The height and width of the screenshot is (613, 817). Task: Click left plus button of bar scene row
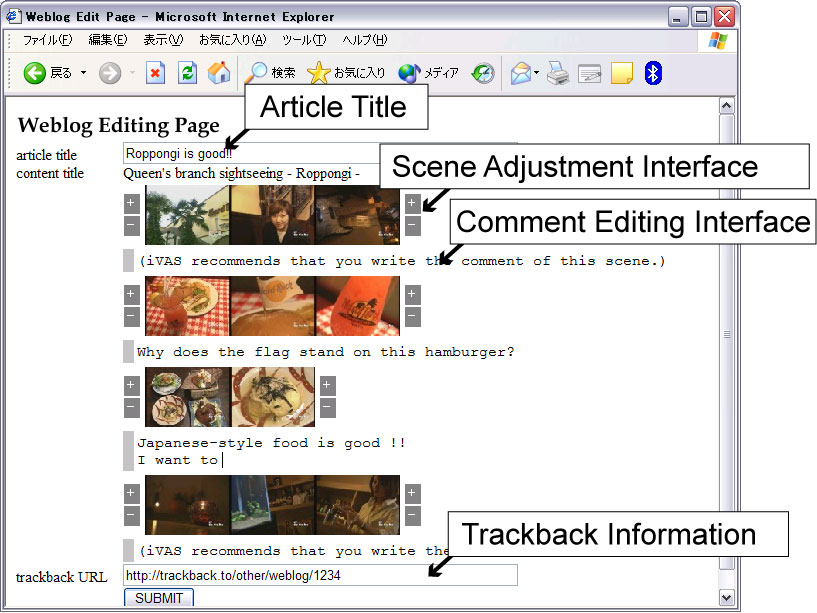pos(131,493)
